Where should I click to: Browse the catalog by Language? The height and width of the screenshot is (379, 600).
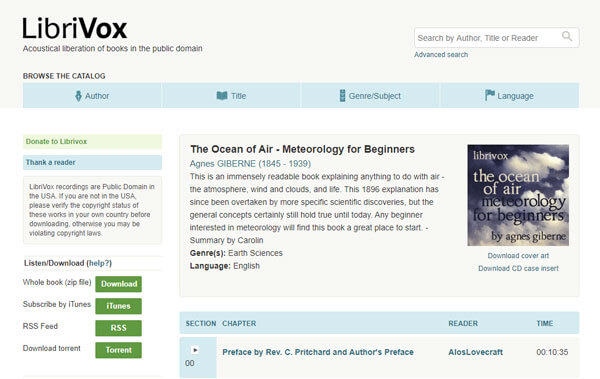(x=510, y=96)
